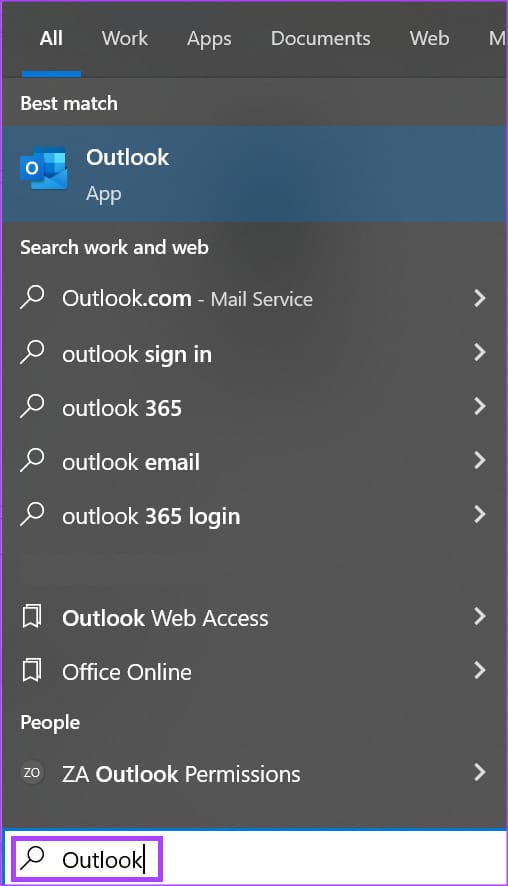Click the magnifier icon in the search box
Viewport: 508px width, 886px height.
click(x=32, y=858)
